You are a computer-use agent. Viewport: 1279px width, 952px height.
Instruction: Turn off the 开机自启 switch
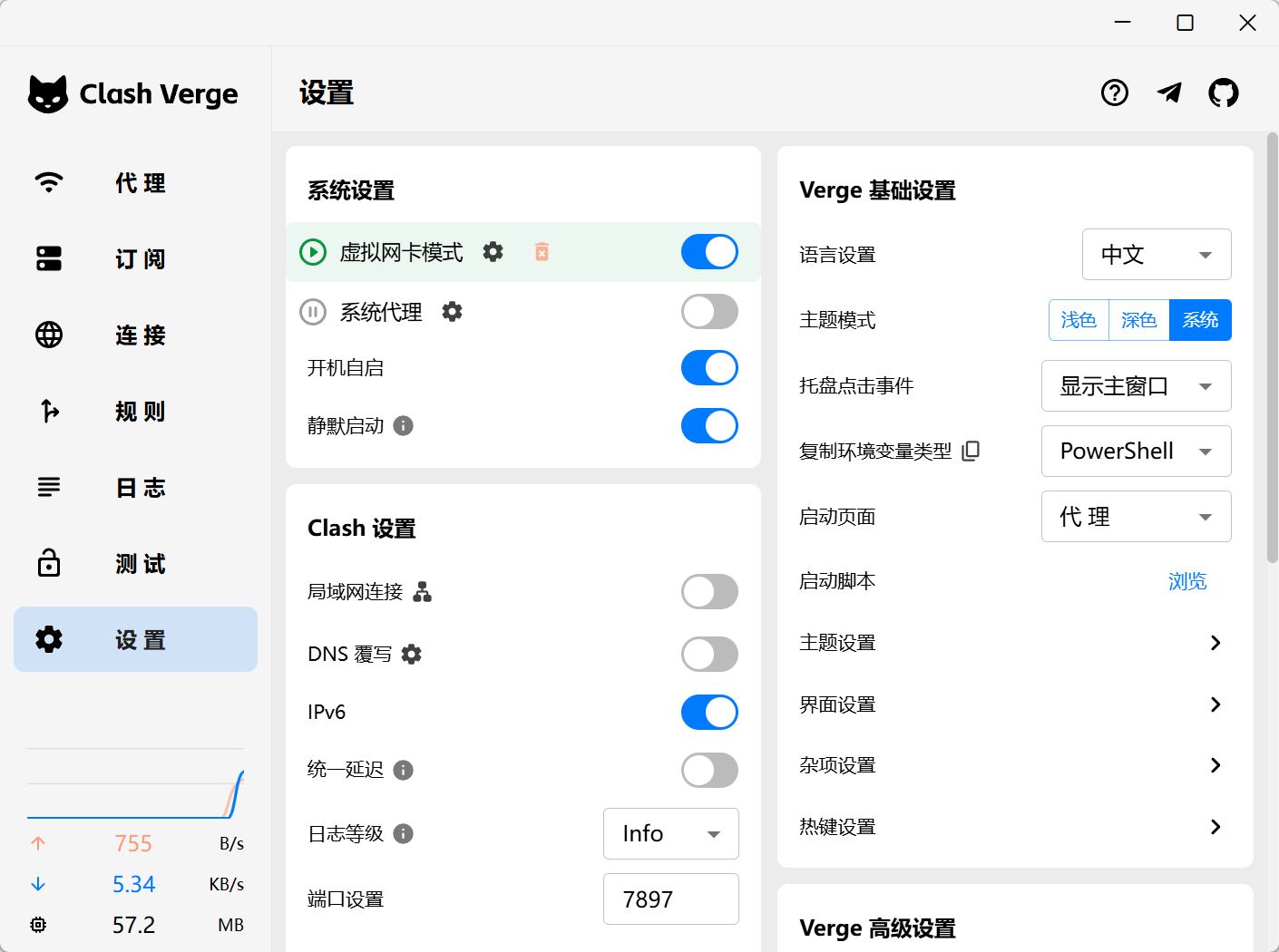pyautogui.click(x=709, y=368)
